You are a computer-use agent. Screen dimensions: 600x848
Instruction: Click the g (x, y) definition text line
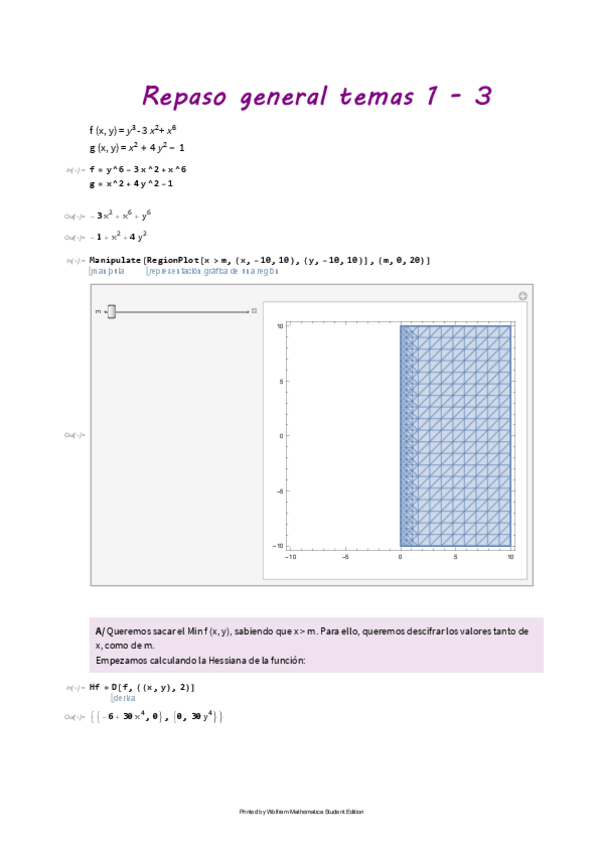click(136, 148)
